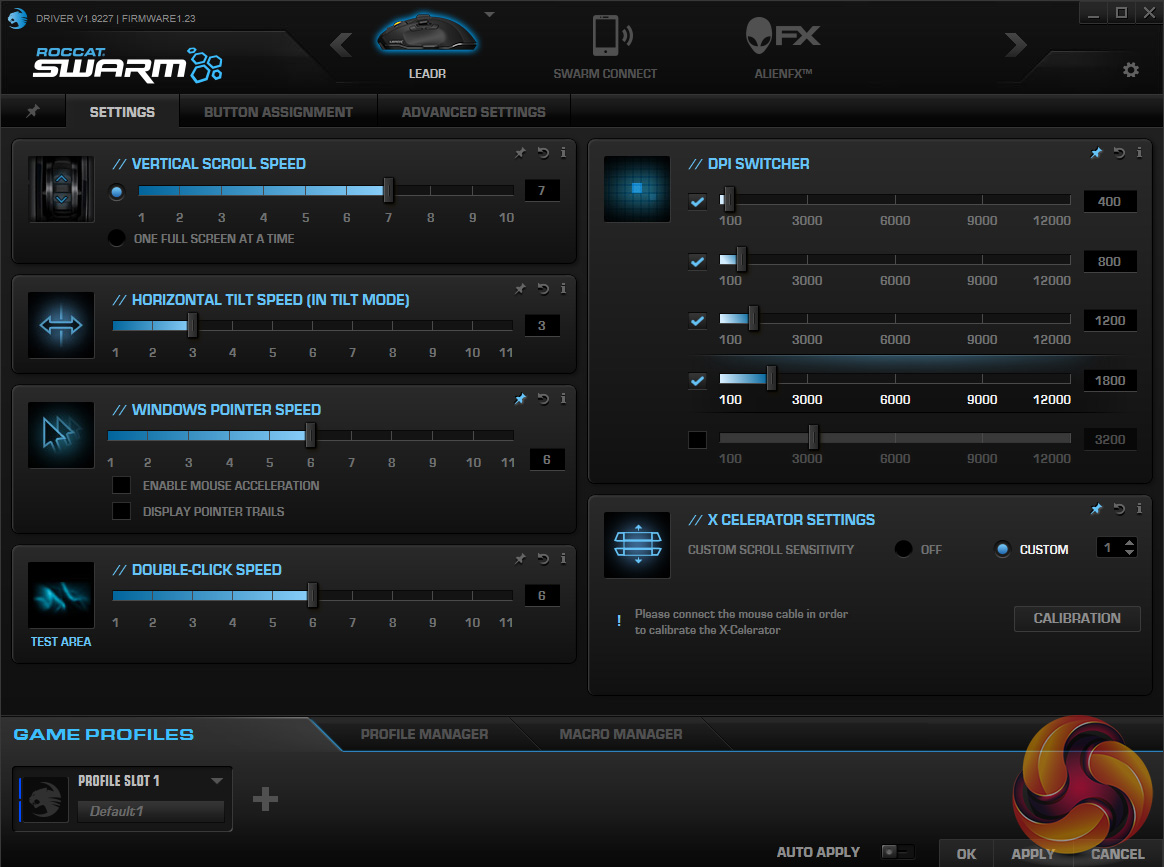Click the 400 DPI value field
This screenshot has height=867, width=1164.
pos(1110,201)
